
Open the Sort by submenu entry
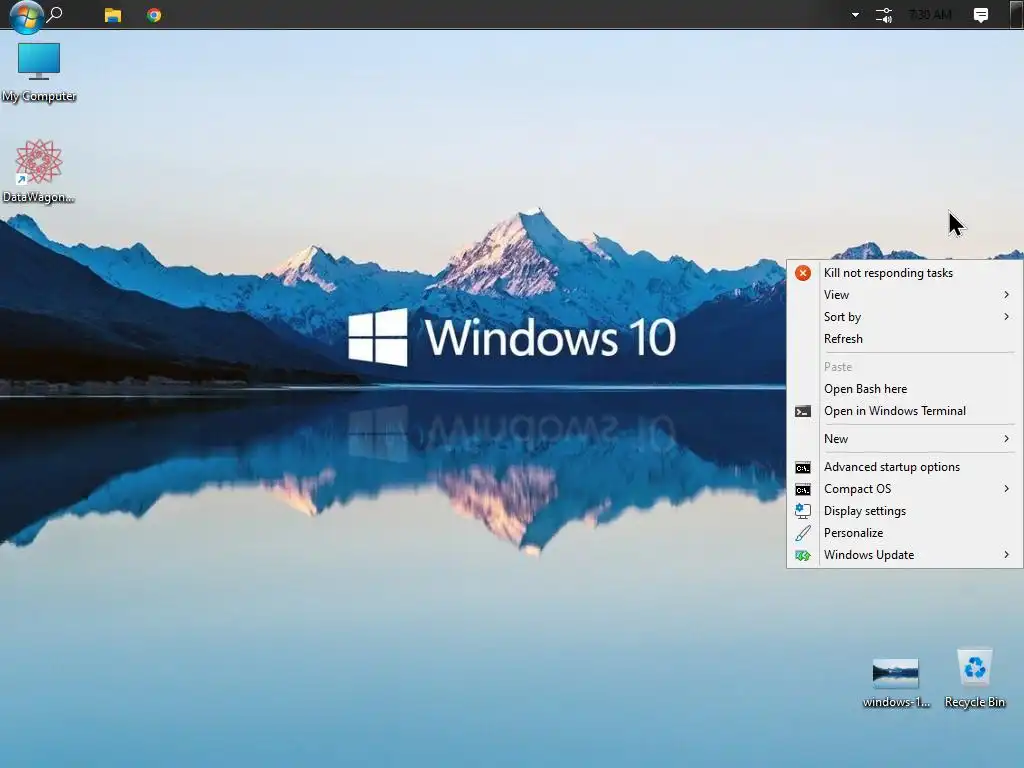904,317
